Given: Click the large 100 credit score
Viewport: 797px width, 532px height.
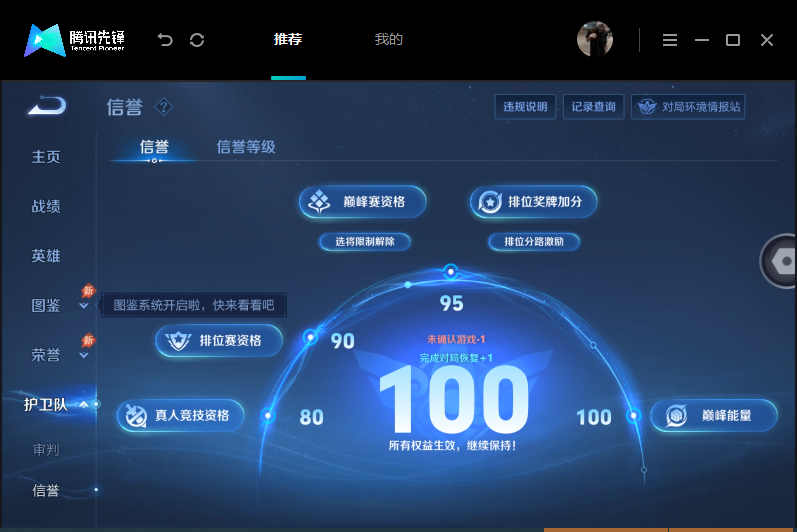Looking at the screenshot, I should tap(454, 400).
